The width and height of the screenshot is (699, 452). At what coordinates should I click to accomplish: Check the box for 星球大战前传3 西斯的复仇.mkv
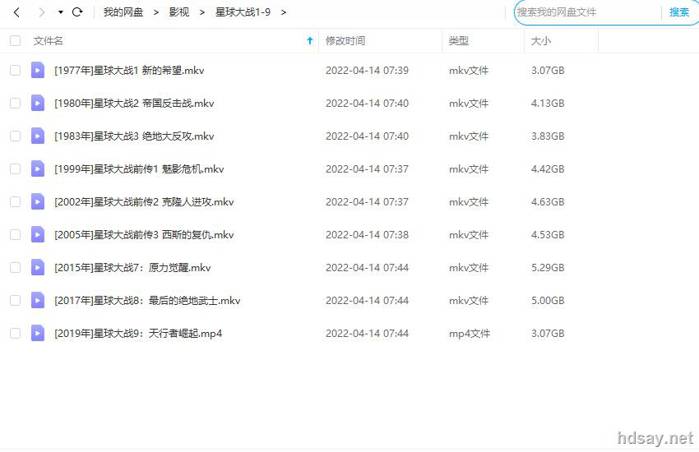(x=15, y=235)
